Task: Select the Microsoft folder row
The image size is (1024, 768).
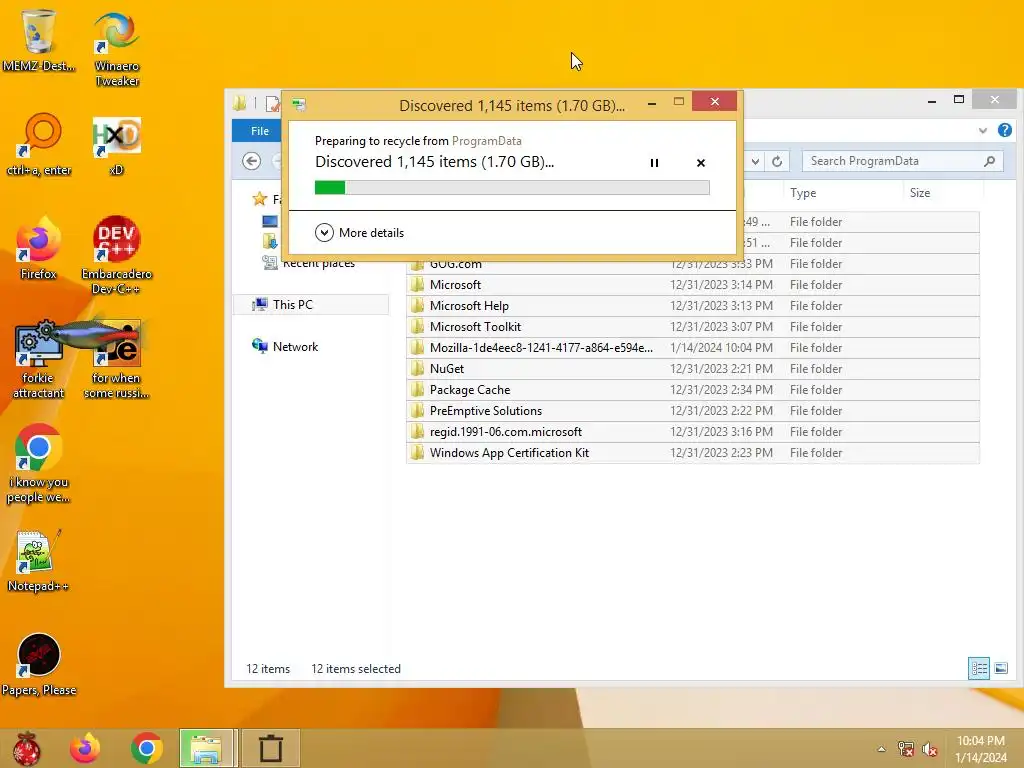Action: click(x=692, y=285)
